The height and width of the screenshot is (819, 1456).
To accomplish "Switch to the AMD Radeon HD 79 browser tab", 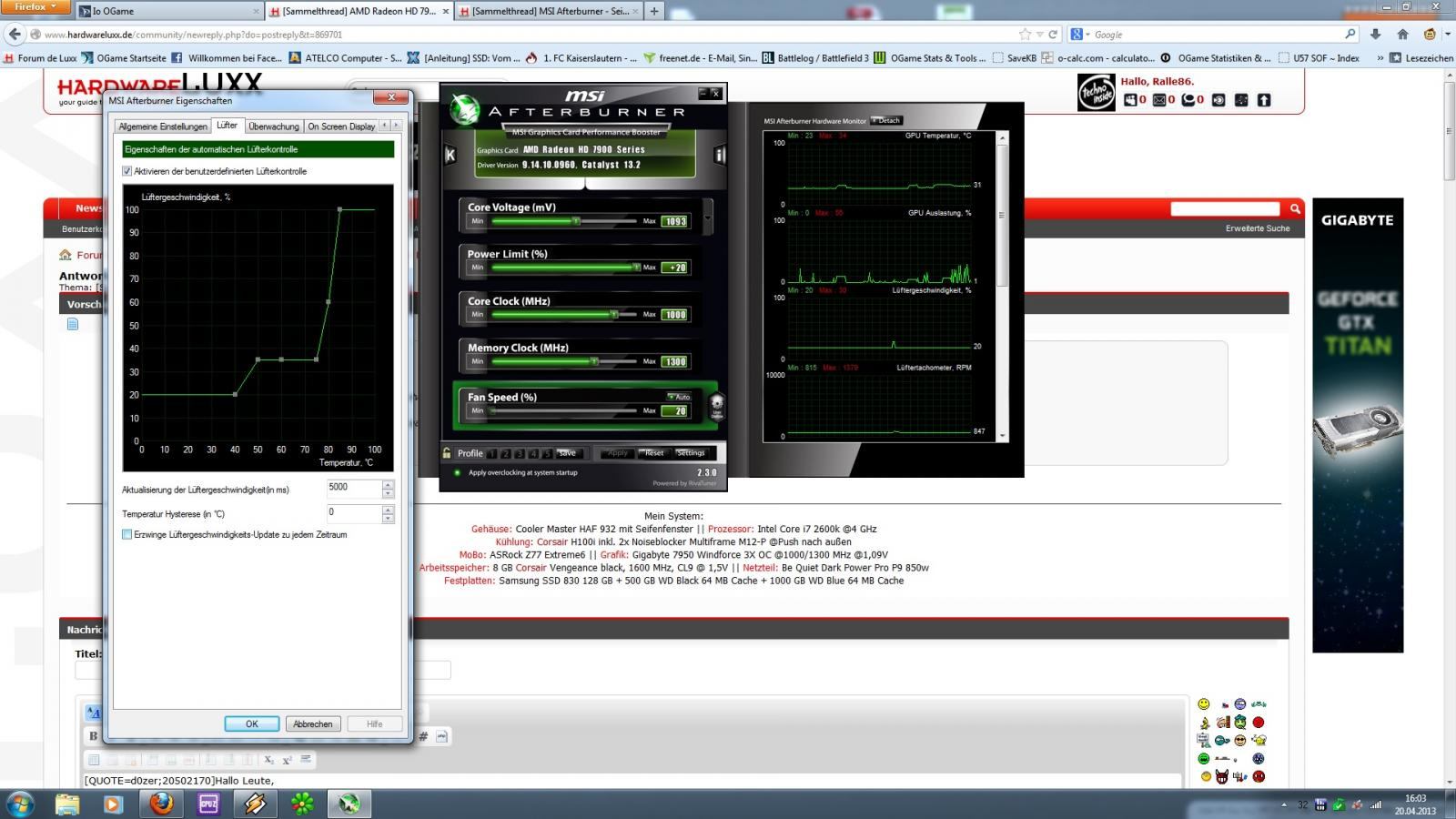I will tap(359, 11).
